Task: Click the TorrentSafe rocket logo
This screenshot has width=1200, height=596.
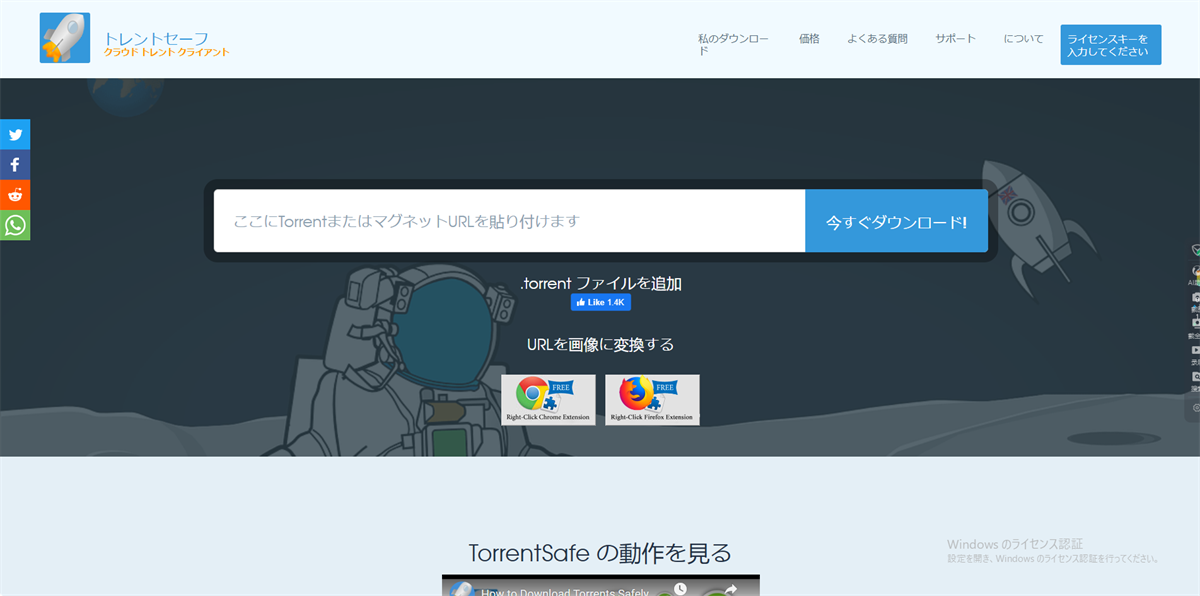Action: [65, 38]
